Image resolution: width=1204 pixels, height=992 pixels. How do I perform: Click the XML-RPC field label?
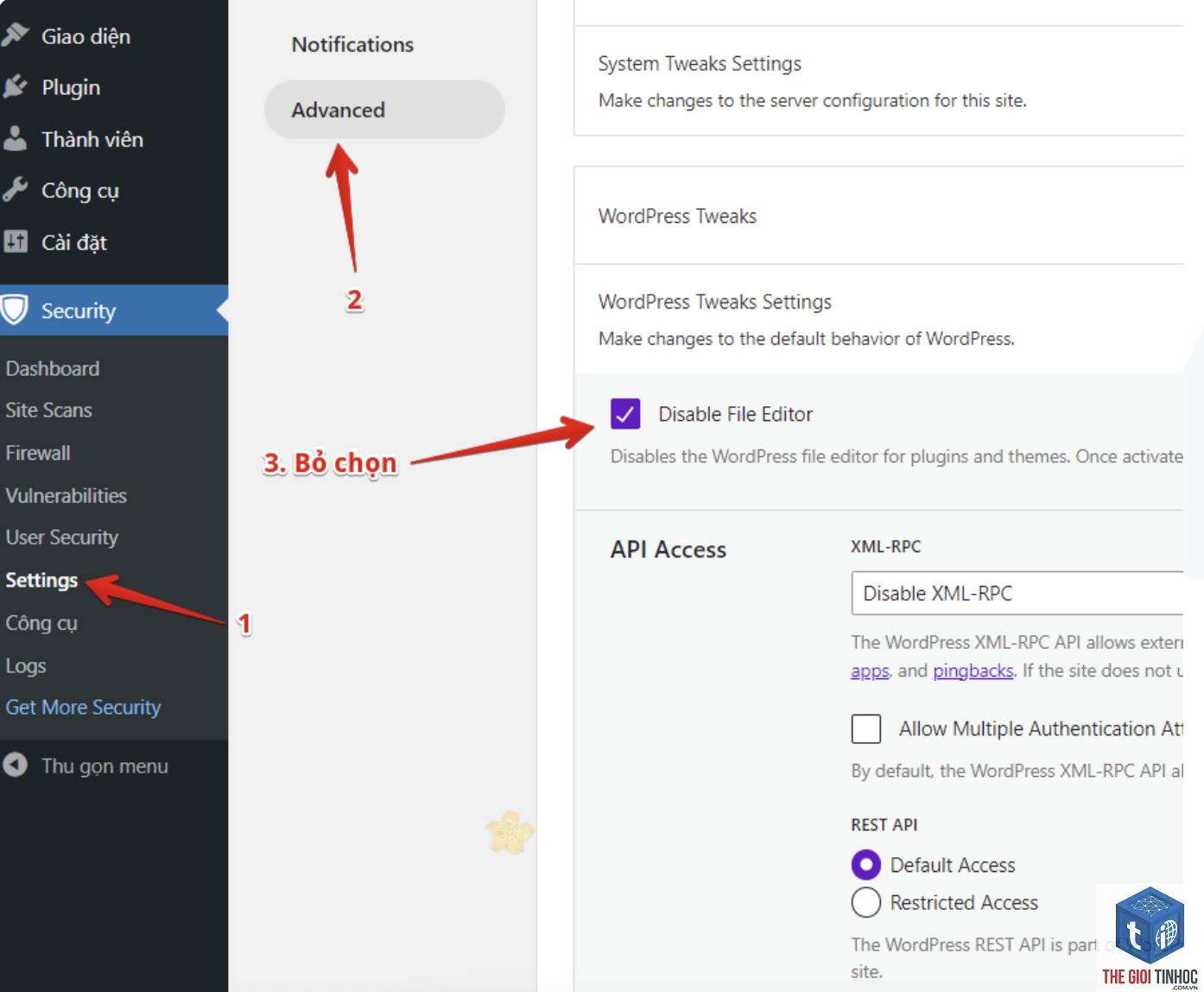pos(885,546)
